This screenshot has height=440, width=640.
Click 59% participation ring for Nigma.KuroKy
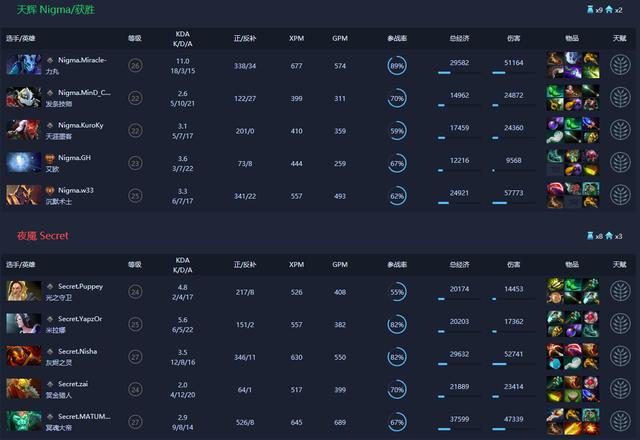[397, 131]
